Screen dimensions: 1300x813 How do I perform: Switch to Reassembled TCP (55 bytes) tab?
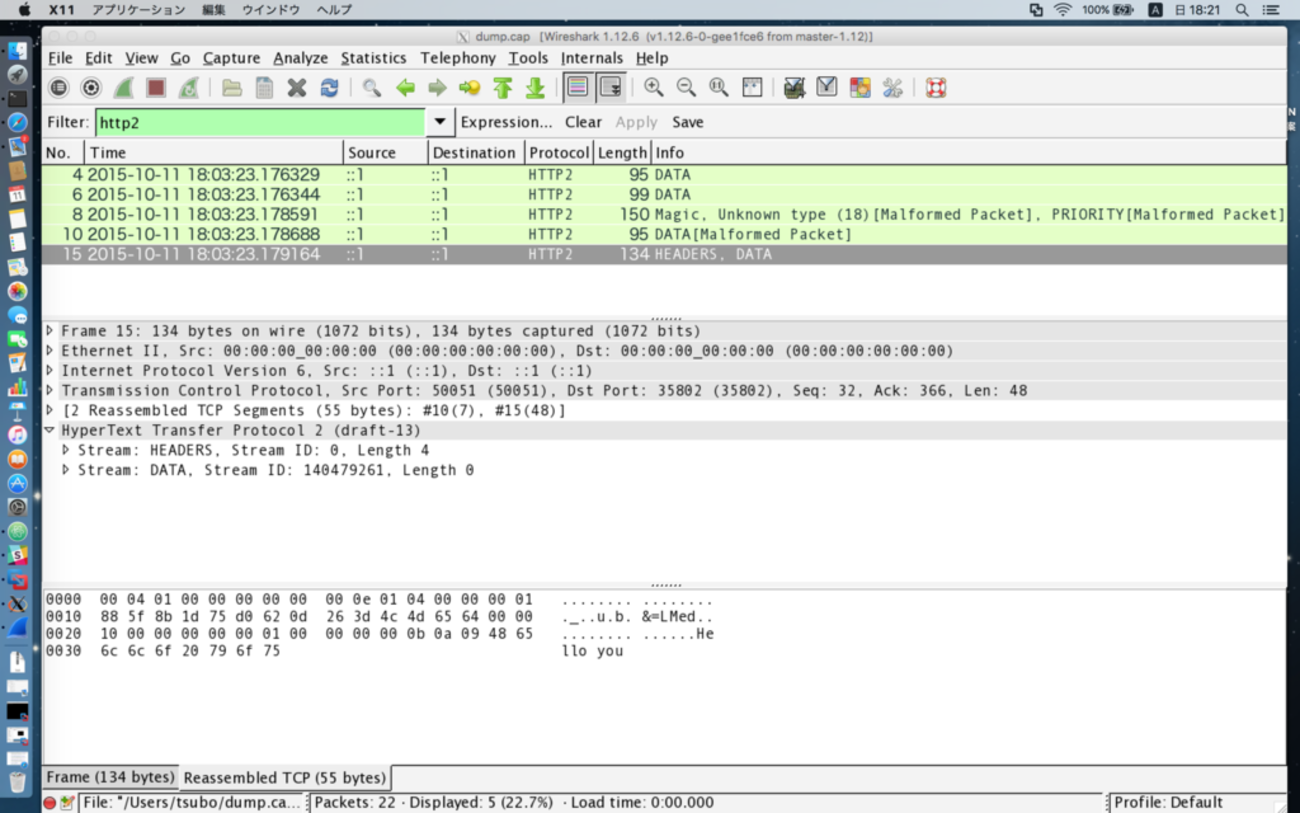(x=284, y=777)
